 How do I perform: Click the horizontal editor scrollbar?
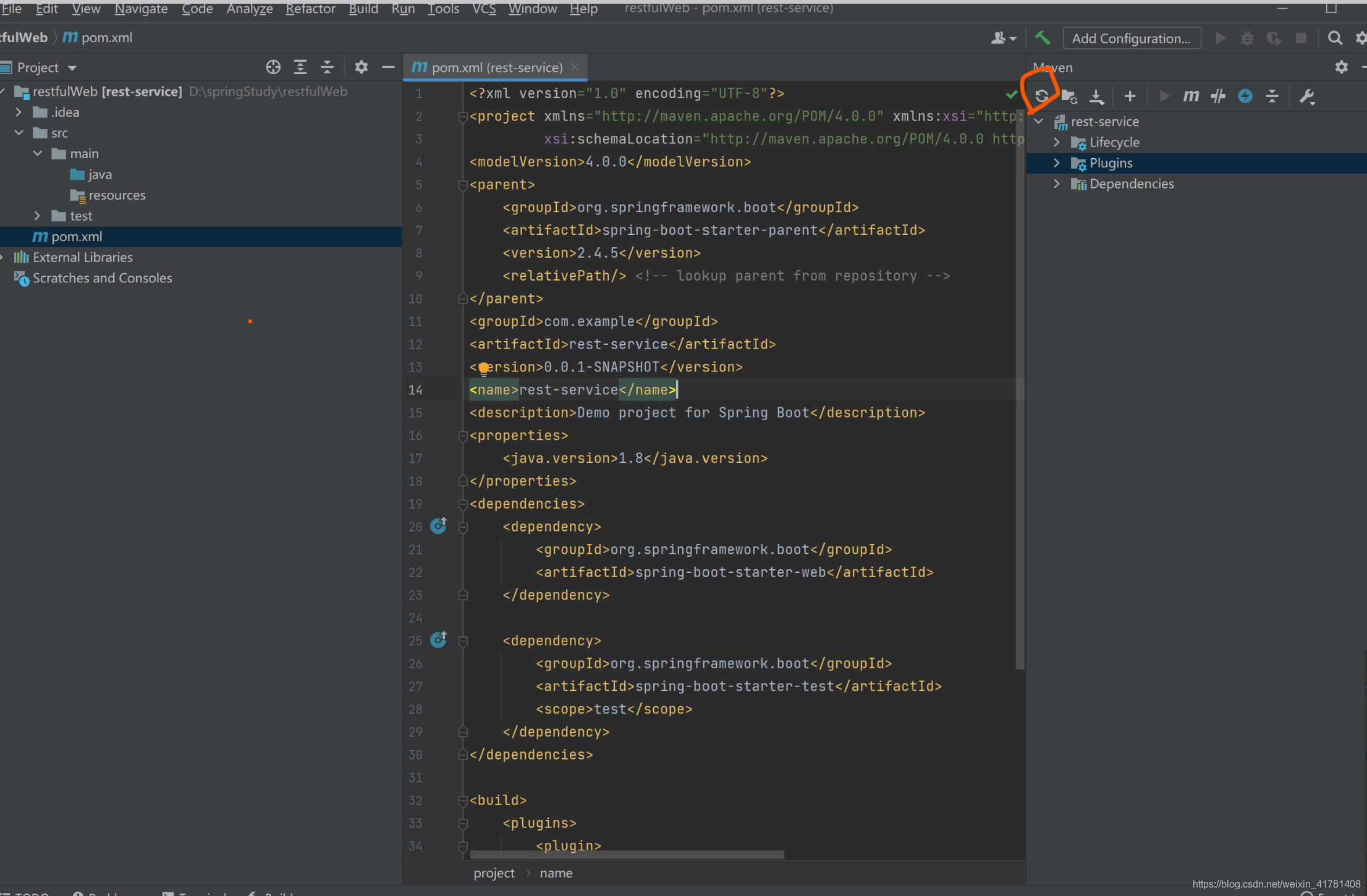(x=627, y=855)
